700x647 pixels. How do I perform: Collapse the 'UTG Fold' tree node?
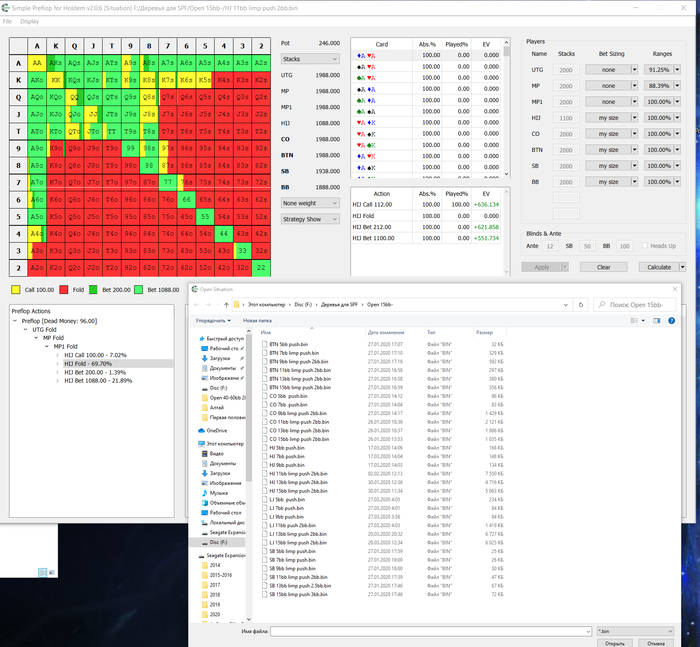tap(25, 330)
